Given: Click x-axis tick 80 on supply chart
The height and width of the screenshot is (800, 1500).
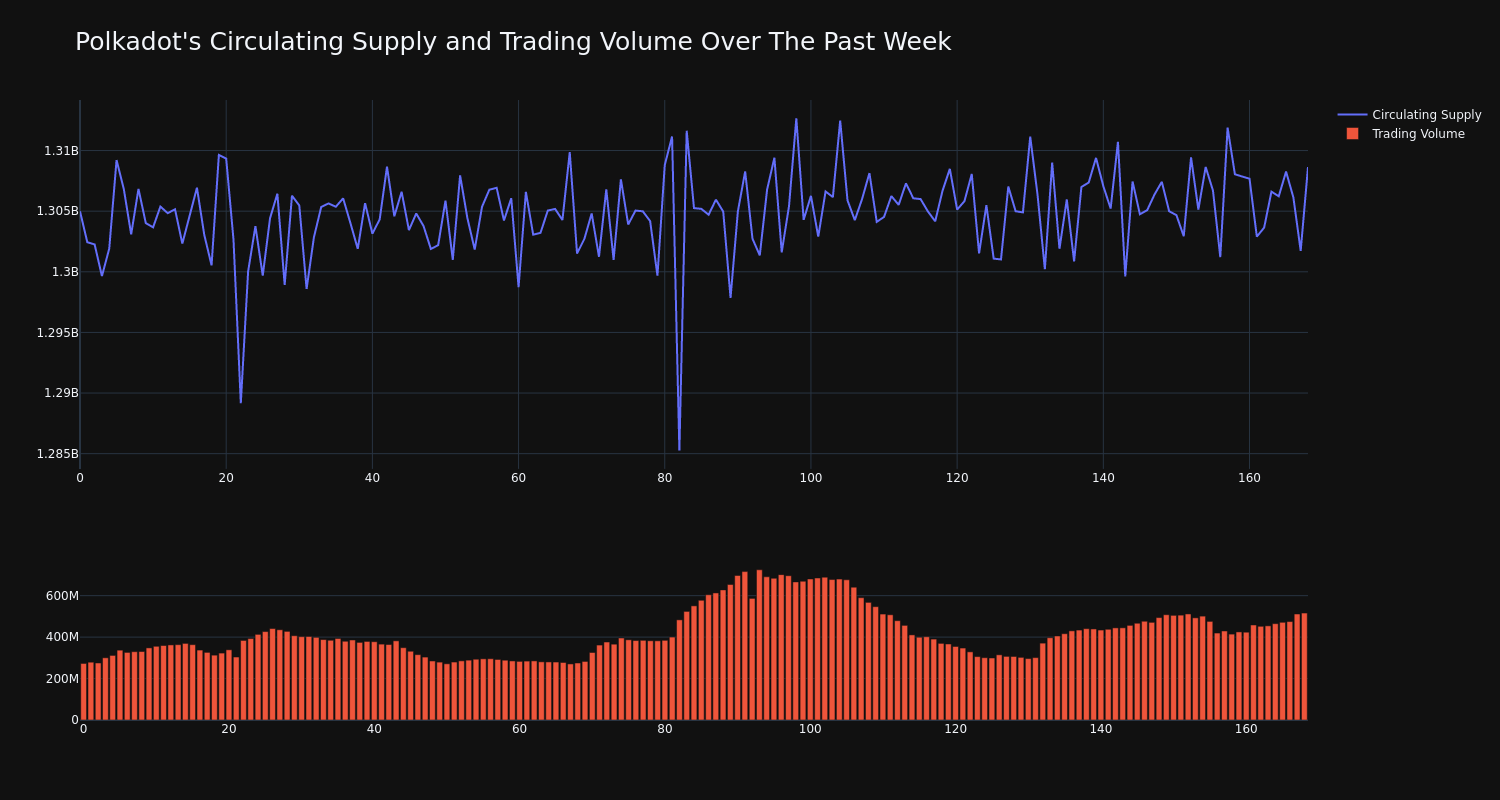Looking at the screenshot, I should click(x=665, y=478).
